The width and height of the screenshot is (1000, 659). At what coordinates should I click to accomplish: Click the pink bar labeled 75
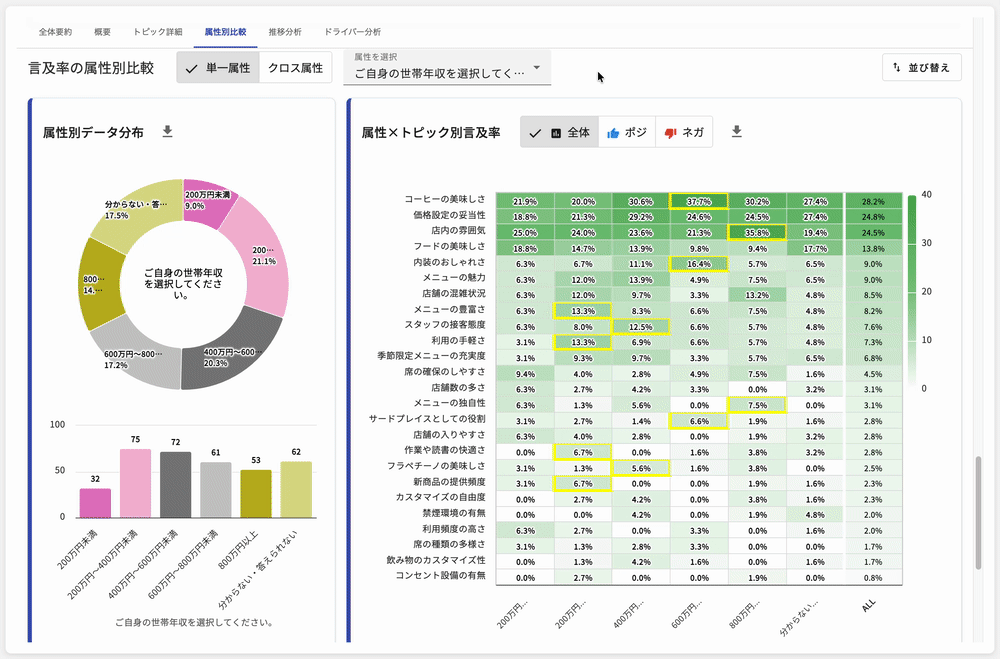click(135, 482)
